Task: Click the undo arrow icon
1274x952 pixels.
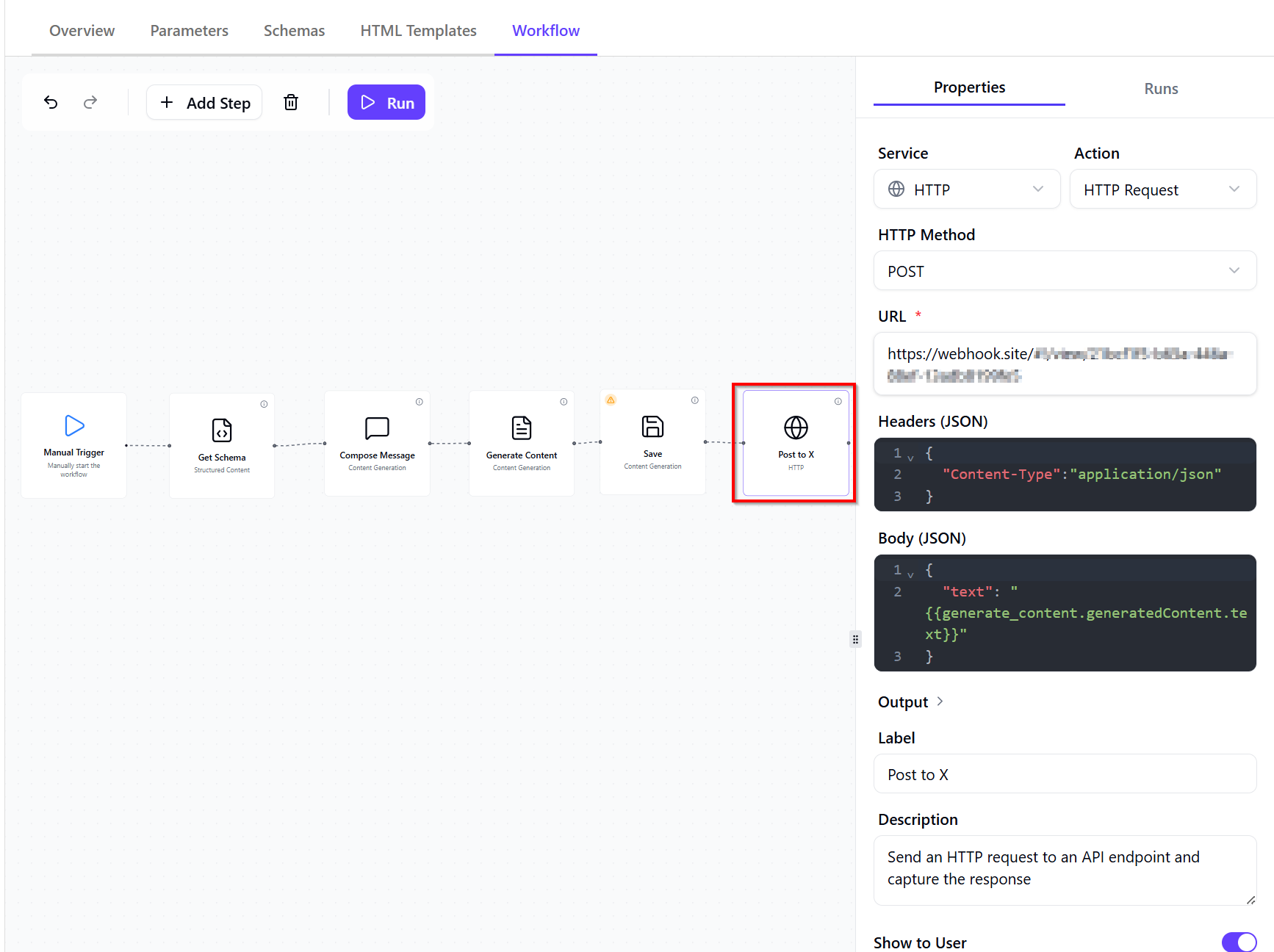Action: [51, 102]
